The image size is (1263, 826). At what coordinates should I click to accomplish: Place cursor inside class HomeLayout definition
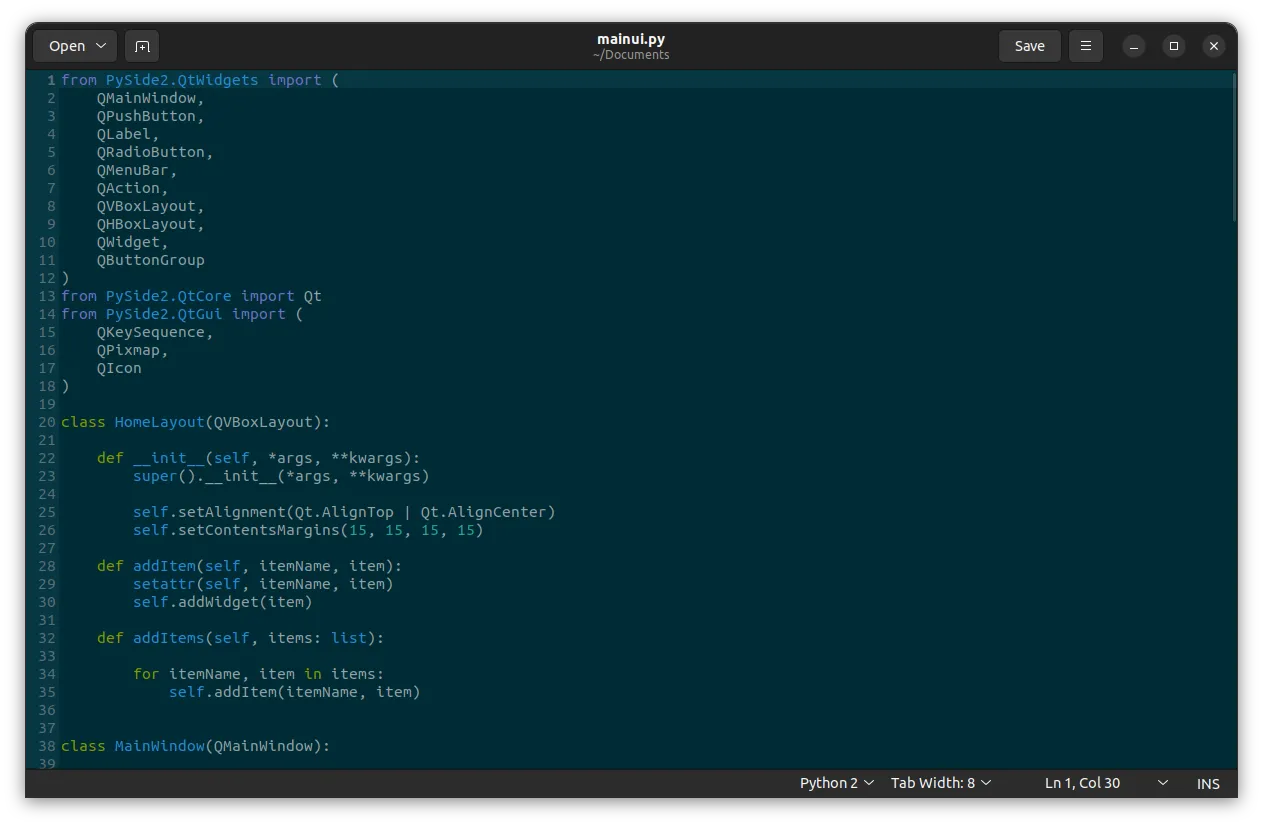point(195,422)
